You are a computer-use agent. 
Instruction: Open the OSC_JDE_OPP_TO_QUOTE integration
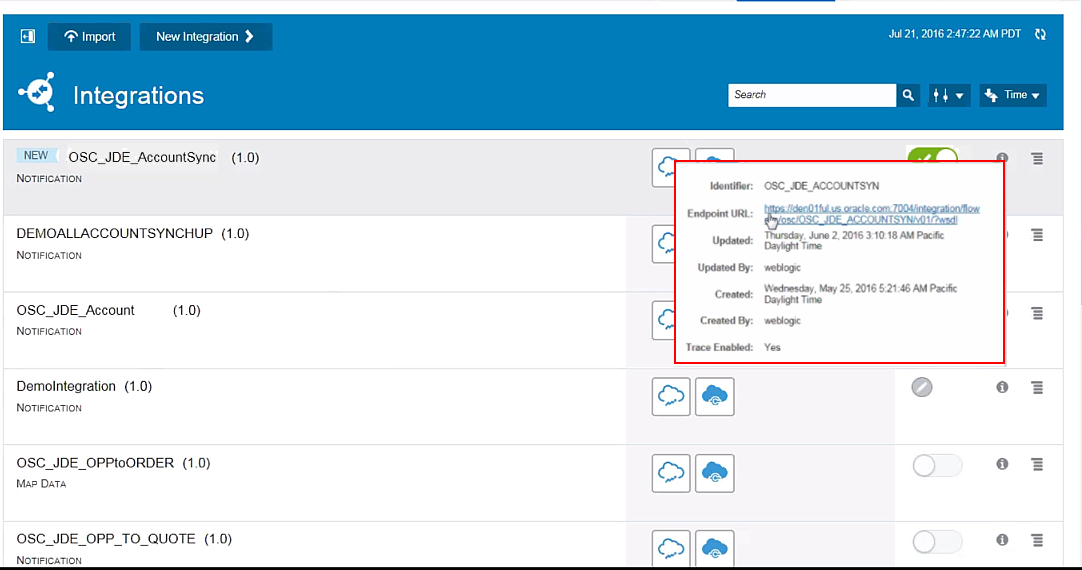tap(106, 539)
